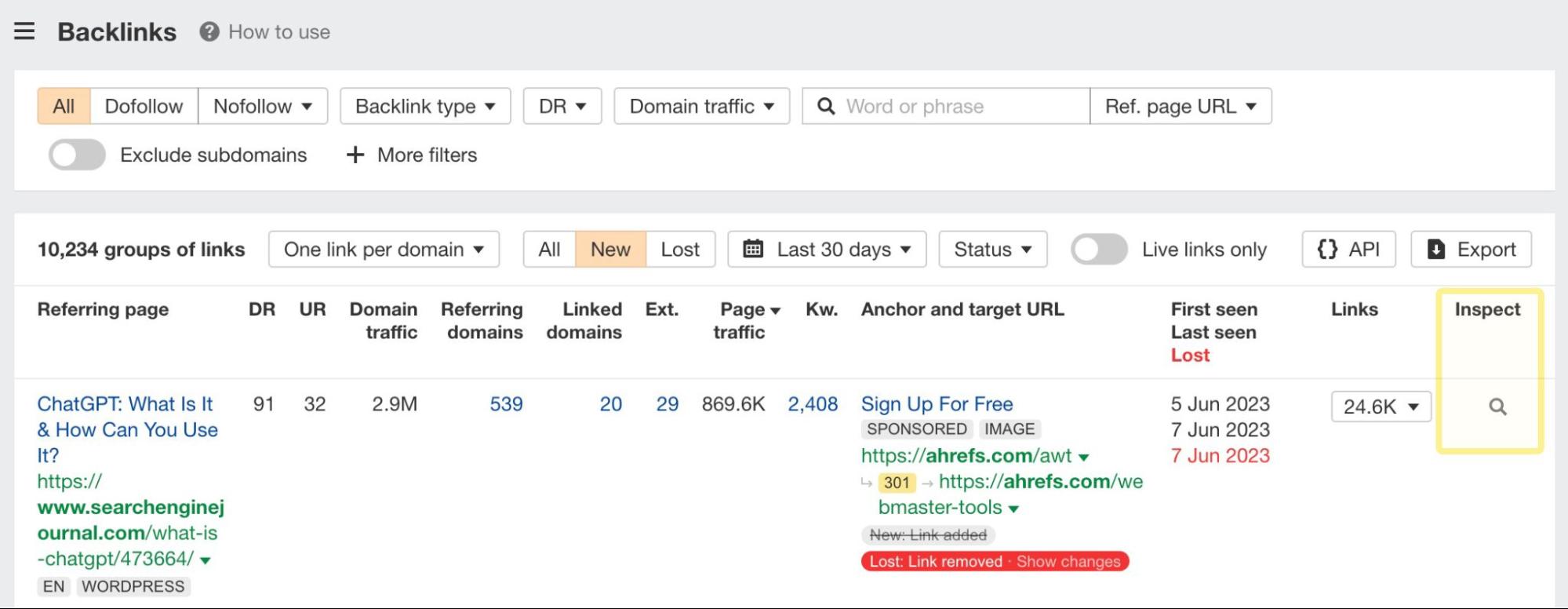Click the magnifier icon in Inspect column
Image resolution: width=1568 pixels, height=609 pixels.
pos(1497,407)
